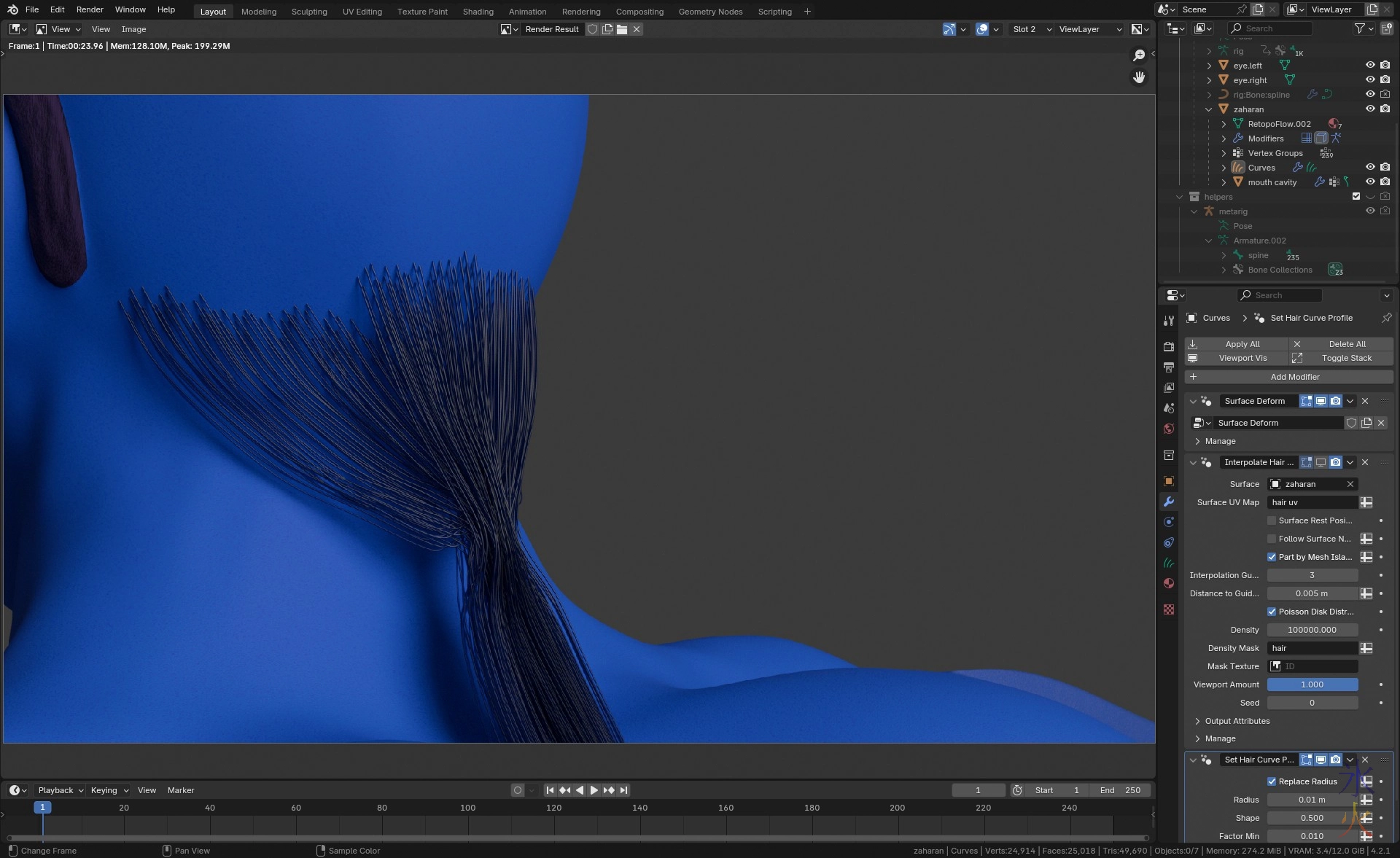
Task: Click the Viewport Amount slider
Action: pyautogui.click(x=1312, y=685)
